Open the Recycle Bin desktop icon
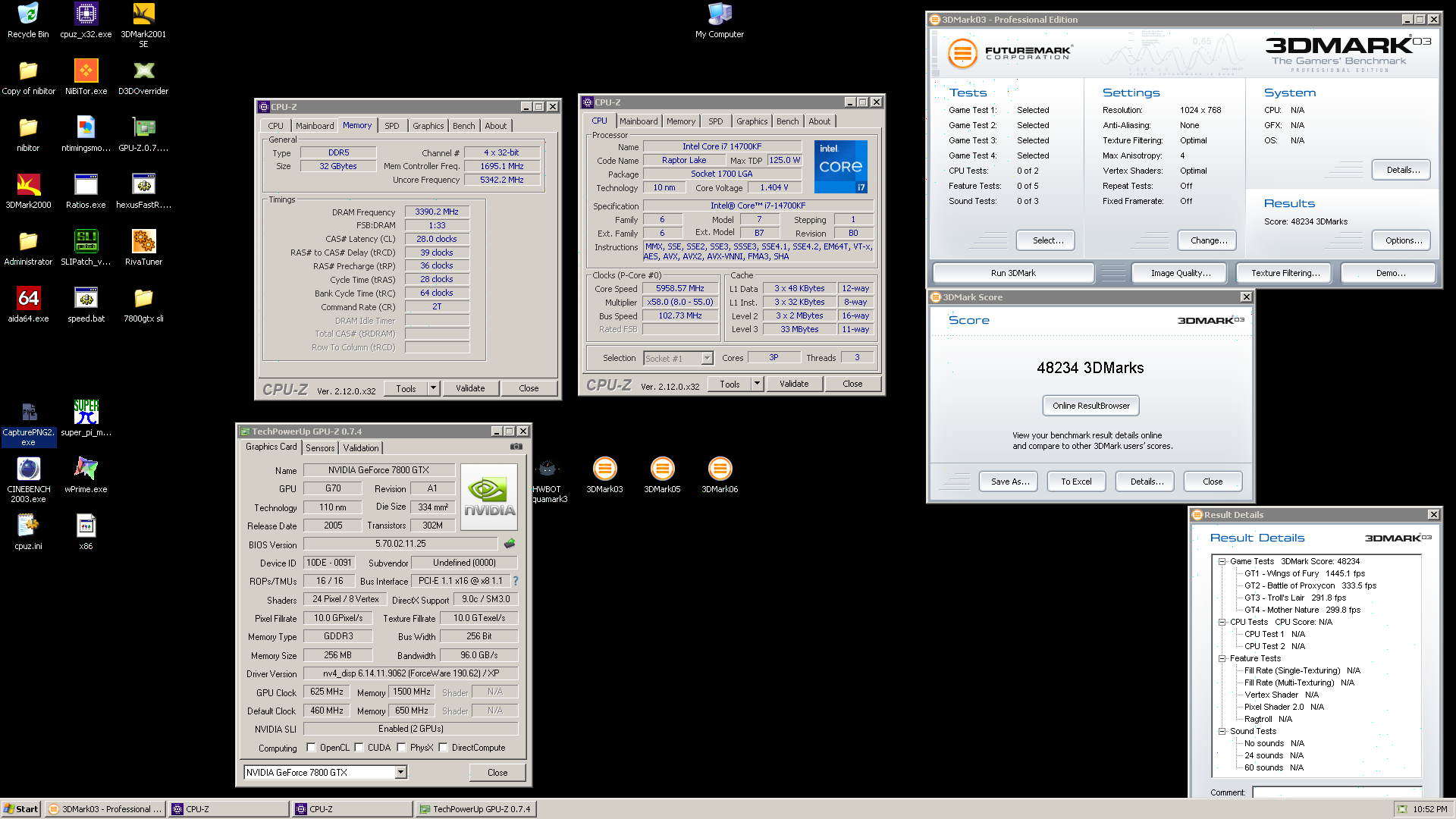 pyautogui.click(x=28, y=20)
